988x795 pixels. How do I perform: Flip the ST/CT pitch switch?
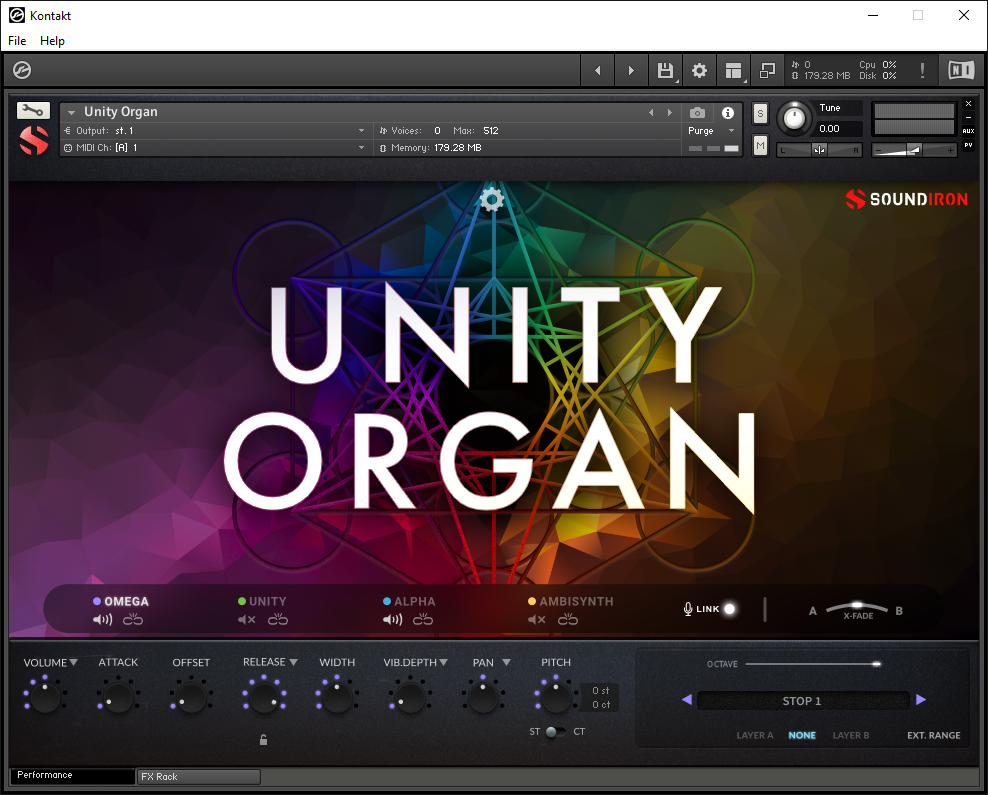tap(555, 731)
